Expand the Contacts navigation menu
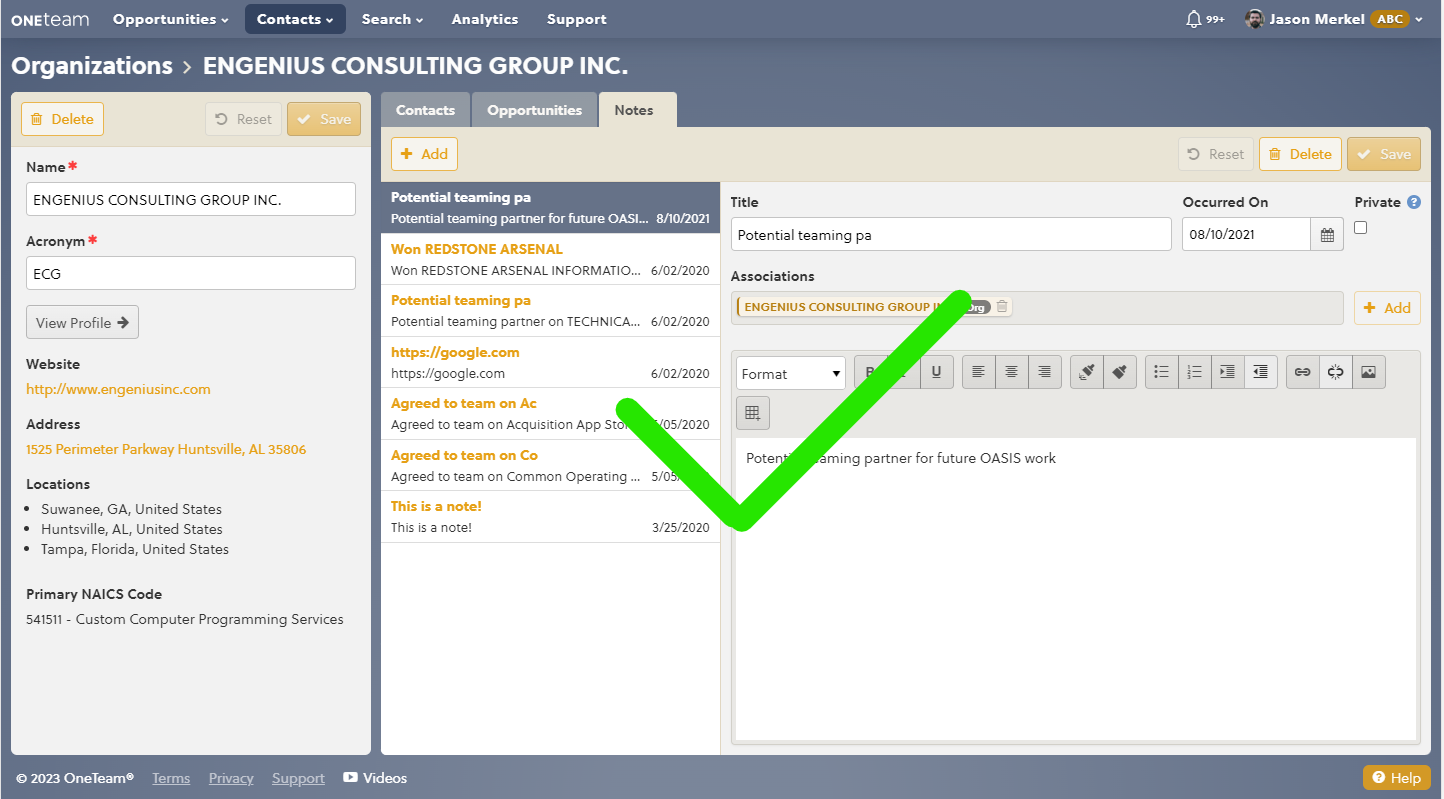The width and height of the screenshot is (1444, 799). [x=295, y=18]
